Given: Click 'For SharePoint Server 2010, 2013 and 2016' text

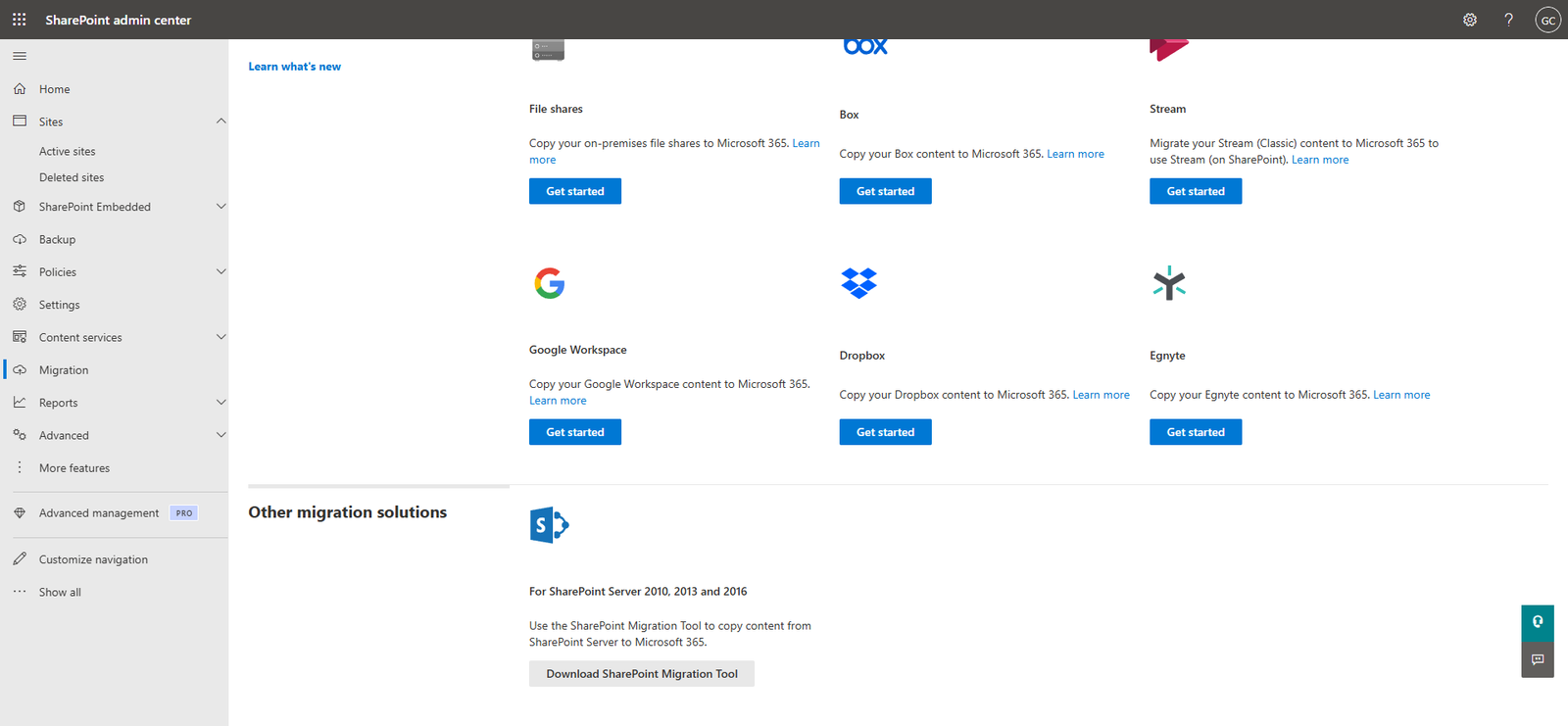Looking at the screenshot, I should coord(638,592).
